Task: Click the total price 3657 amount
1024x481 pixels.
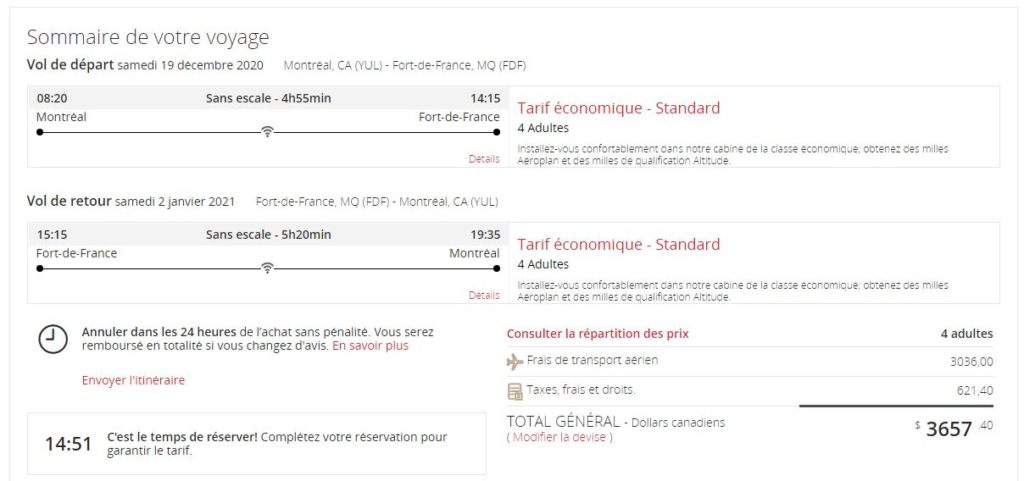Action: tap(948, 429)
